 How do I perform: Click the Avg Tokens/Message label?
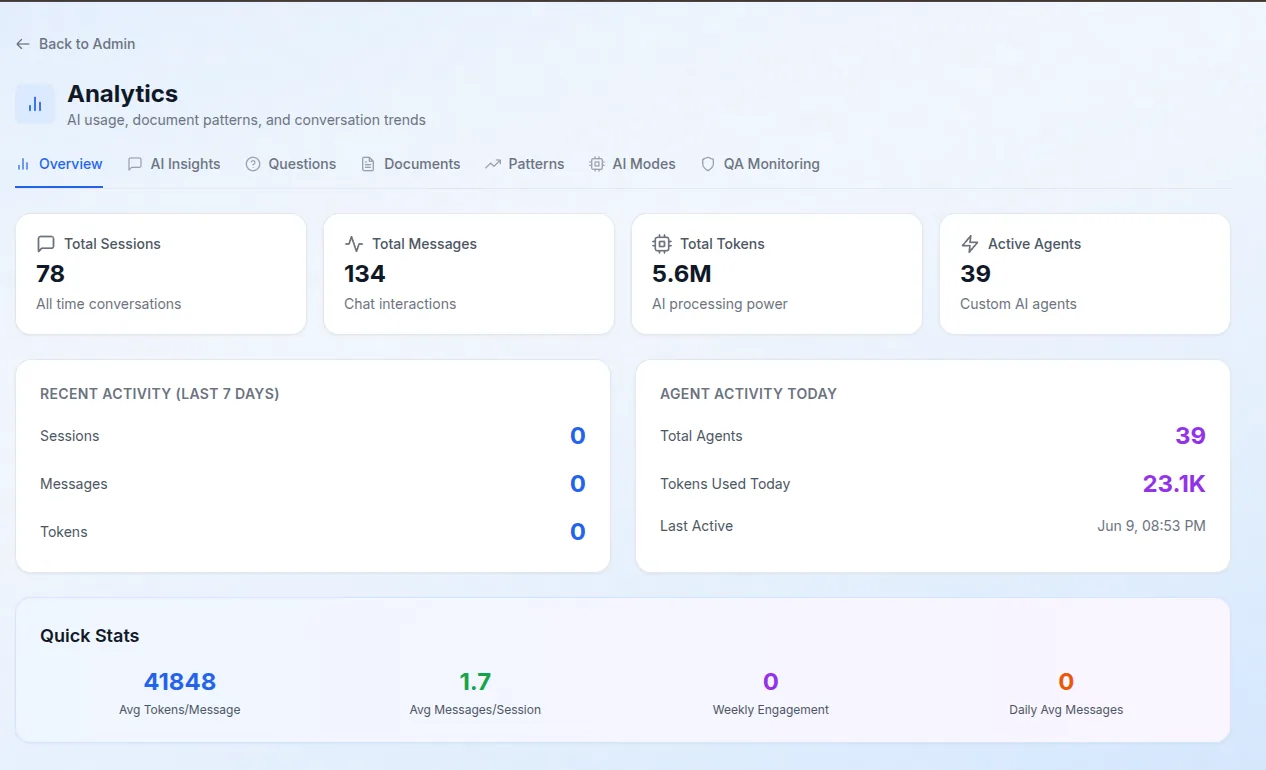180,710
